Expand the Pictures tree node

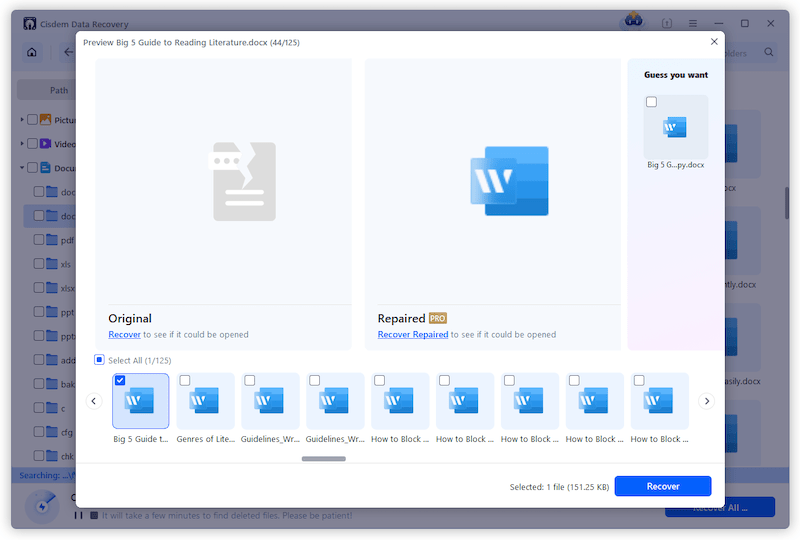[22, 119]
